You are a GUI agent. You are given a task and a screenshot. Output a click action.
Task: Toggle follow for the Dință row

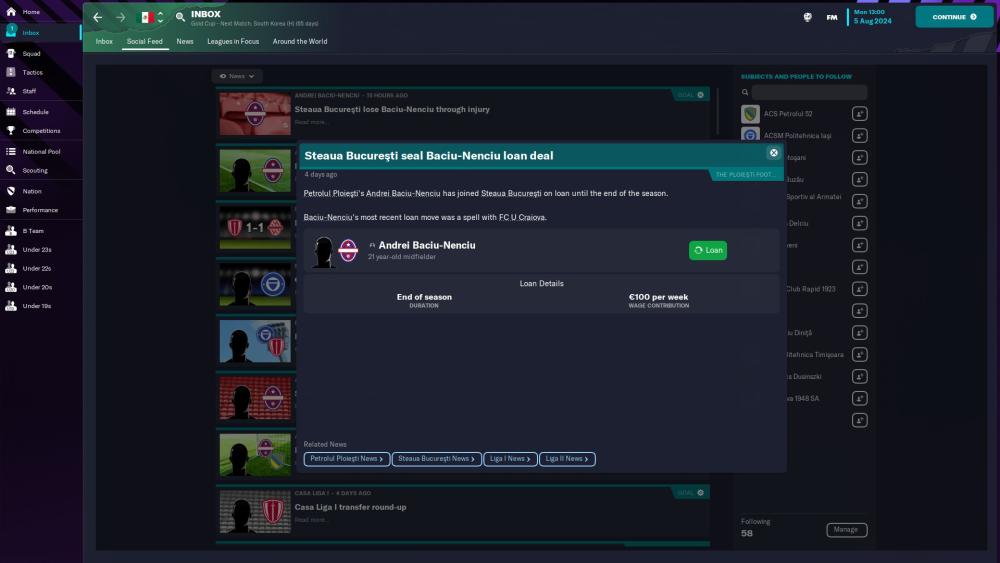click(x=859, y=333)
